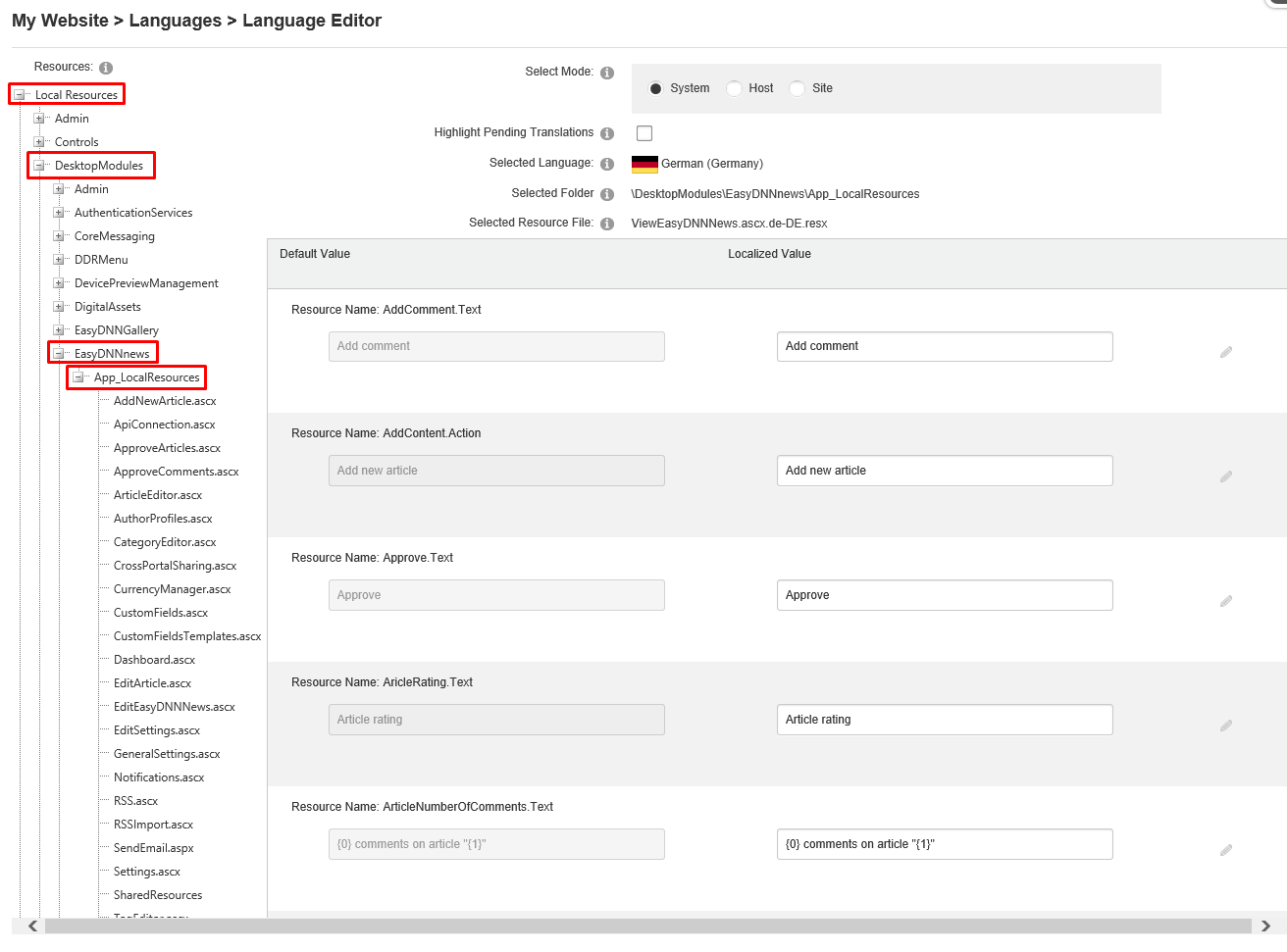1287x952 pixels.
Task: Open RSSImport.ascx file
Action: (153, 825)
